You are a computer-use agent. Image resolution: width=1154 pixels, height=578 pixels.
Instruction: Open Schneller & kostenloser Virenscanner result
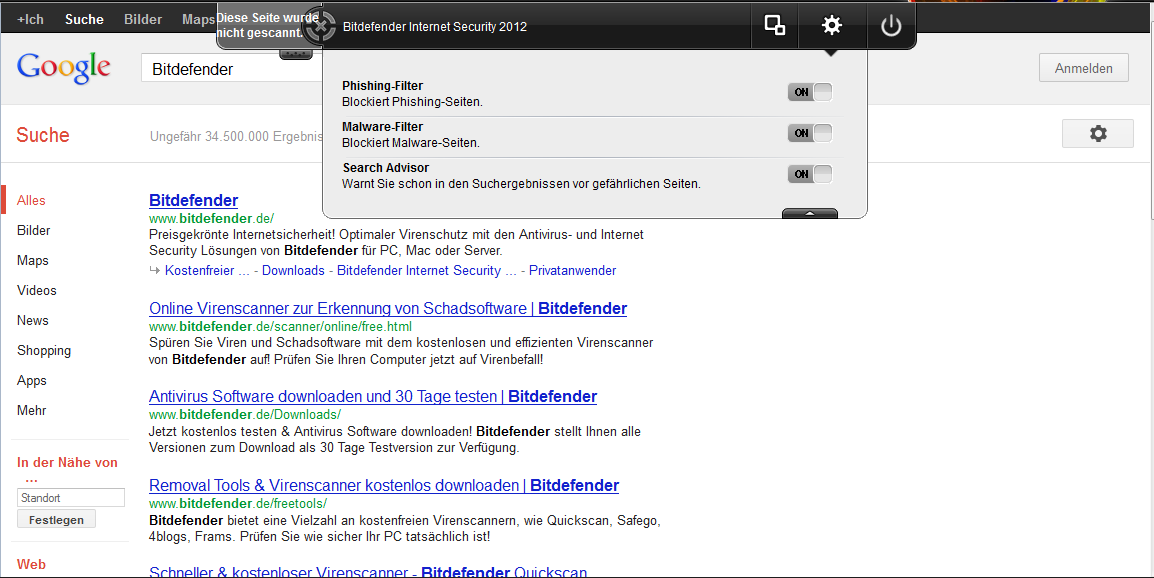368,571
